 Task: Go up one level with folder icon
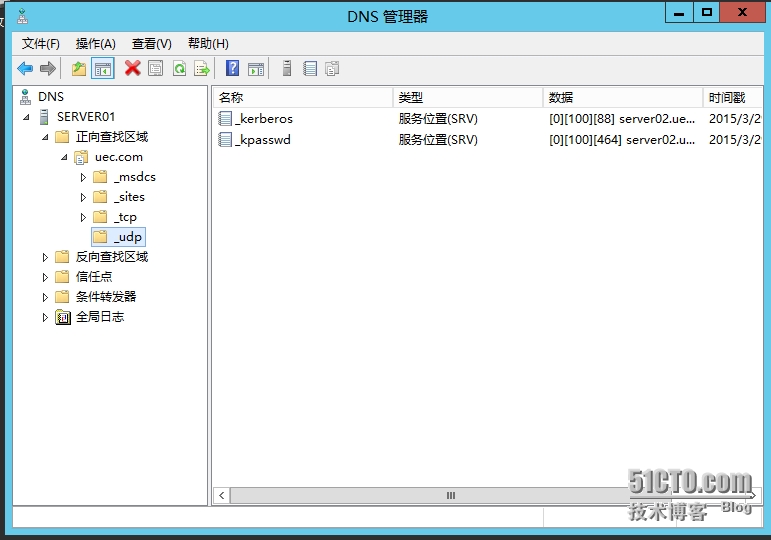pyautogui.click(x=79, y=68)
